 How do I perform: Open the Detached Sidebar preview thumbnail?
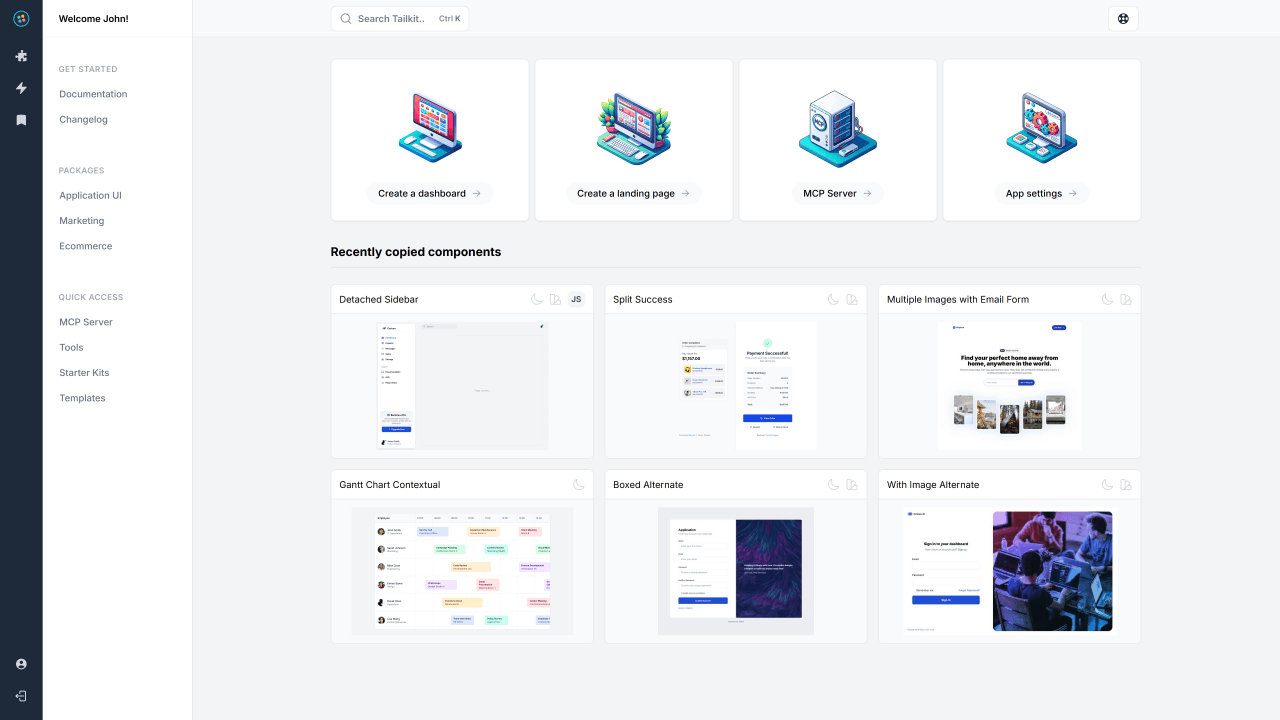(462, 386)
